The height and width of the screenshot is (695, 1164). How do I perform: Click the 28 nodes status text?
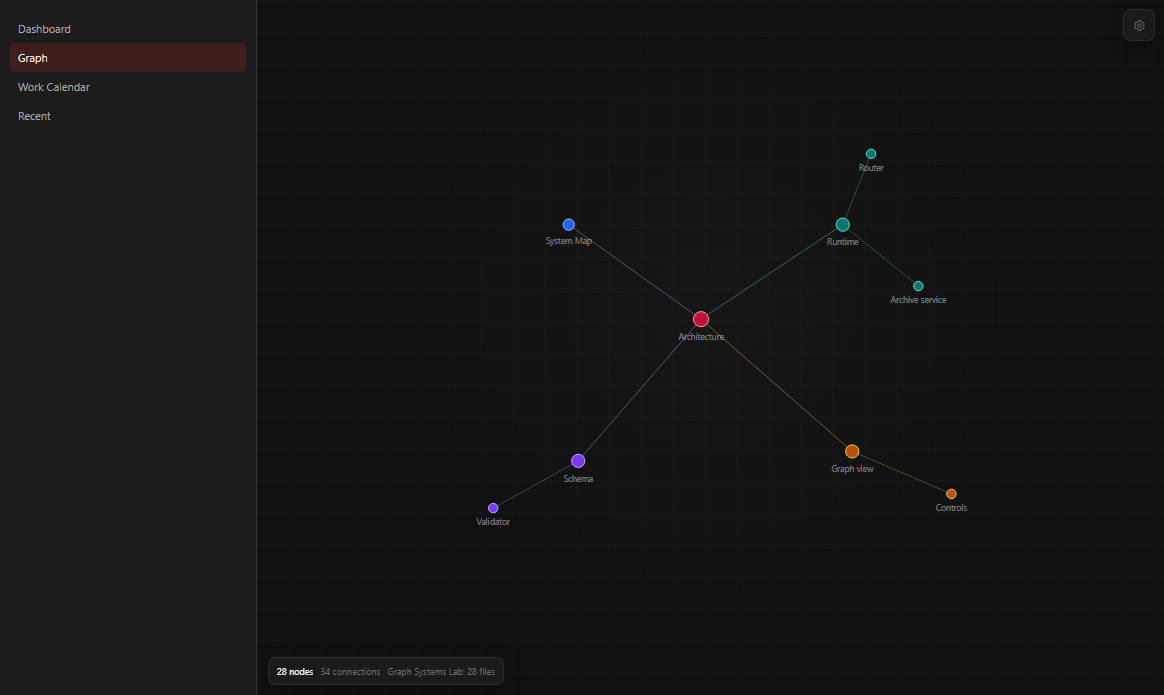(x=295, y=672)
